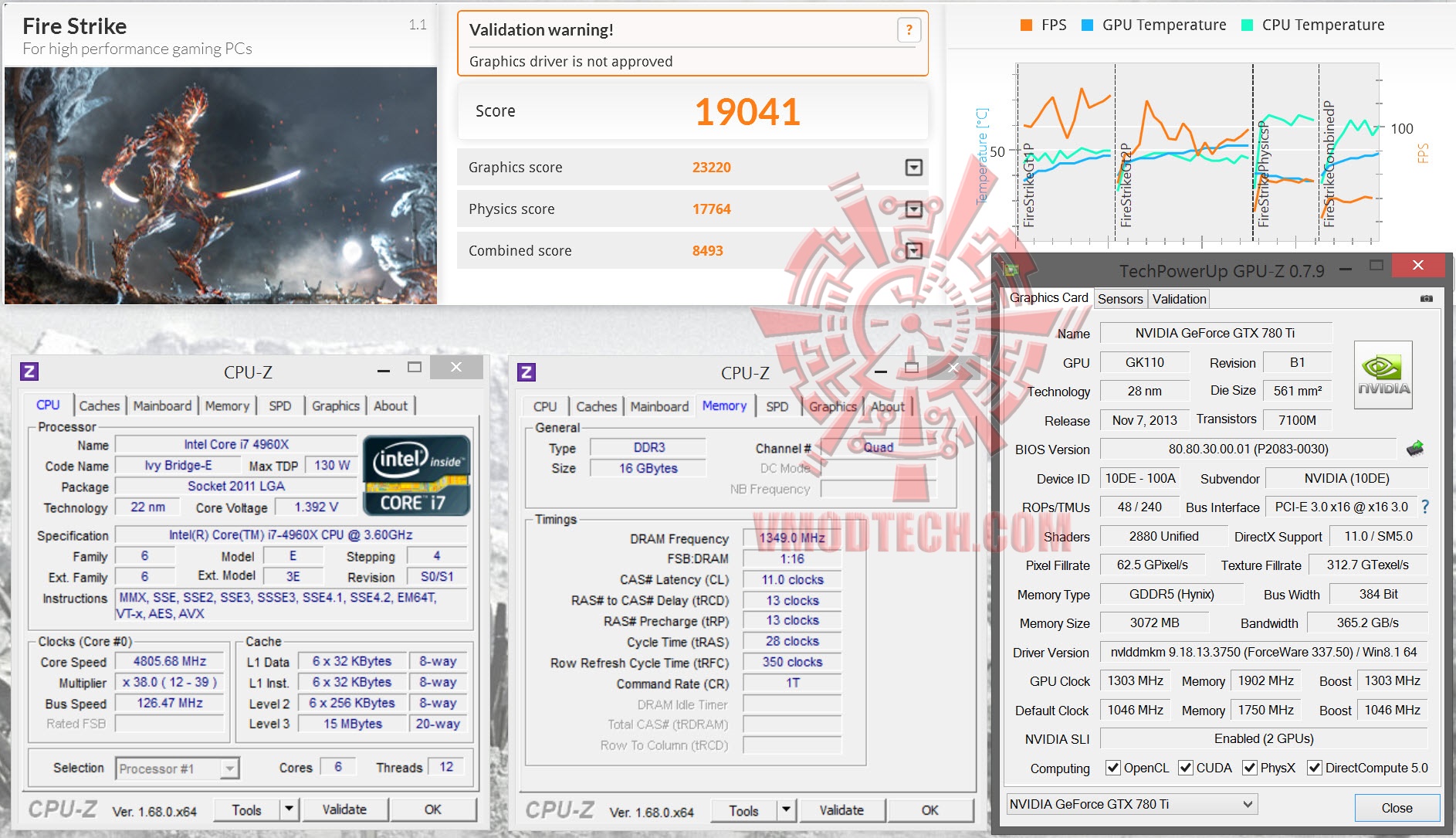
Task: Maximize the TechPowerUp GPU-Z window
Action: click(1376, 266)
